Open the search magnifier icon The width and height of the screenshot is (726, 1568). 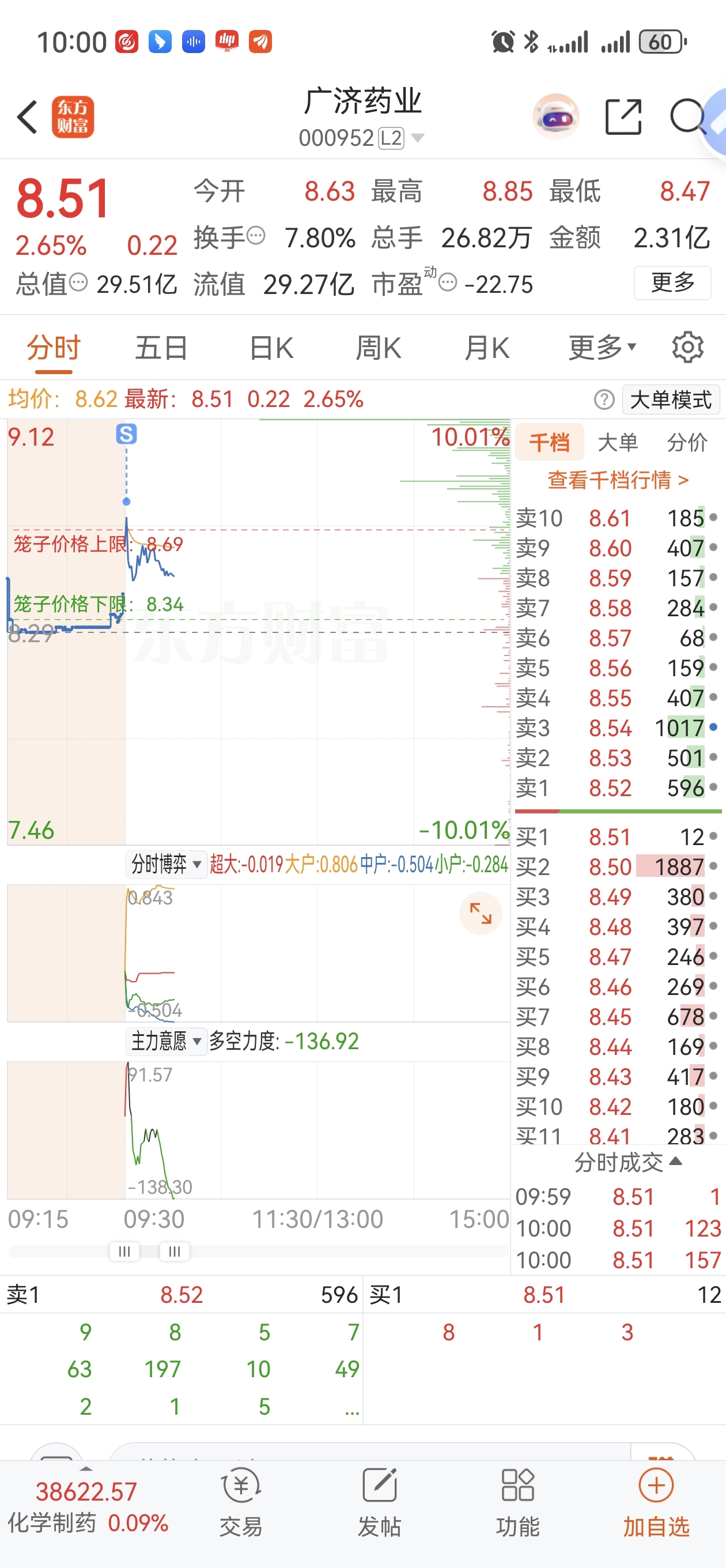689,116
